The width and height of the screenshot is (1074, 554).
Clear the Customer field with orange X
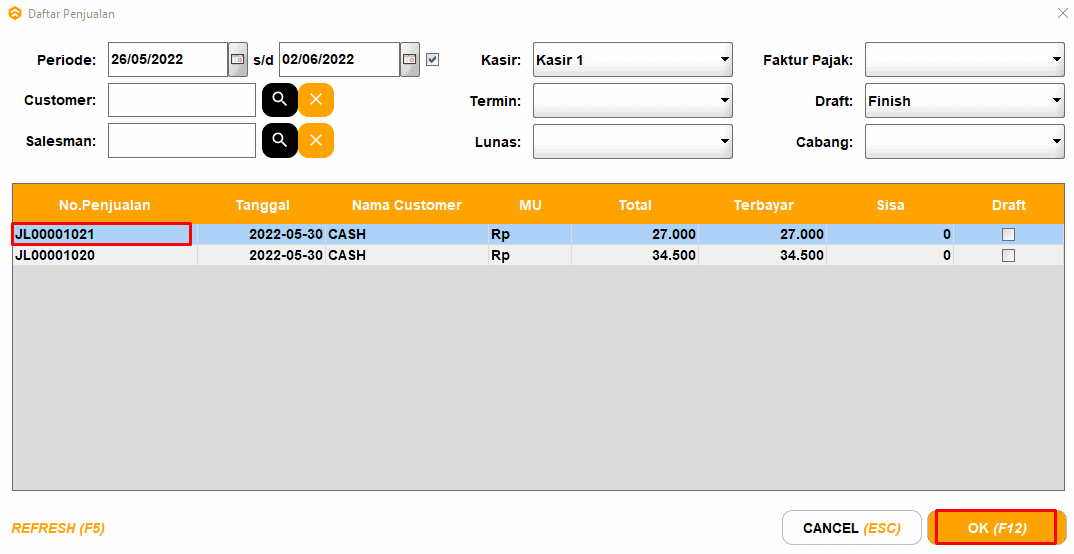point(316,100)
